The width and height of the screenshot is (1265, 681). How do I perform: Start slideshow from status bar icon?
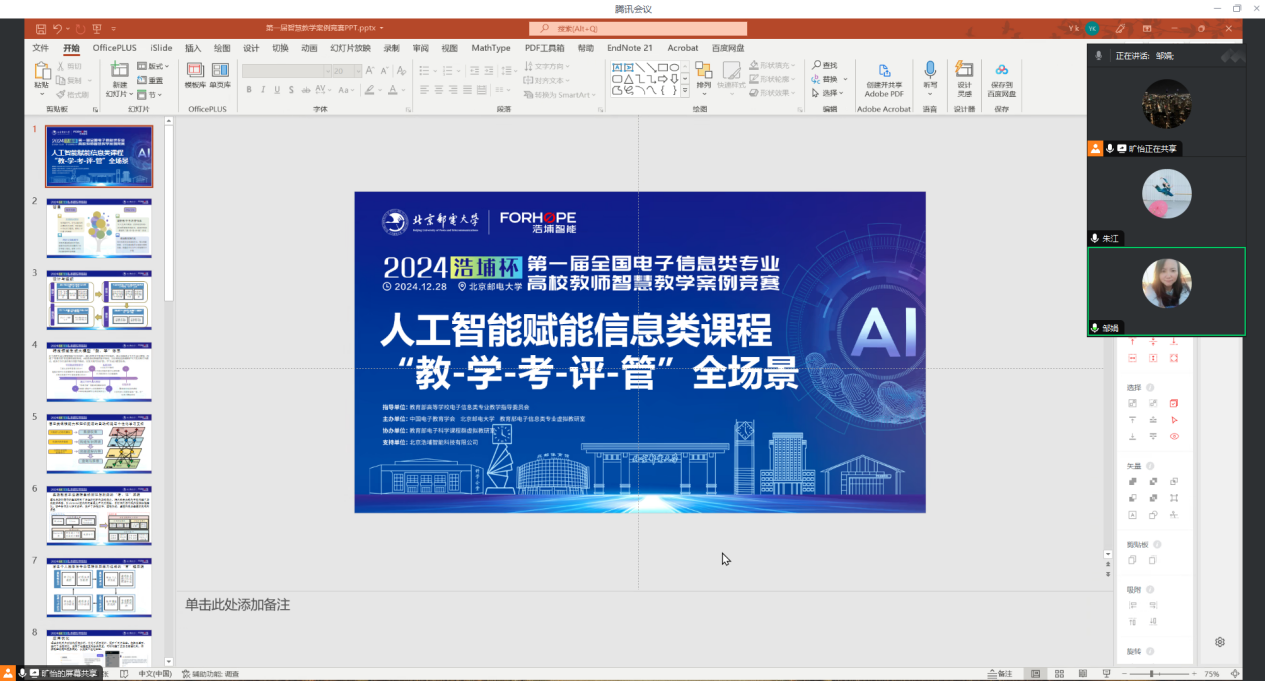point(1106,674)
